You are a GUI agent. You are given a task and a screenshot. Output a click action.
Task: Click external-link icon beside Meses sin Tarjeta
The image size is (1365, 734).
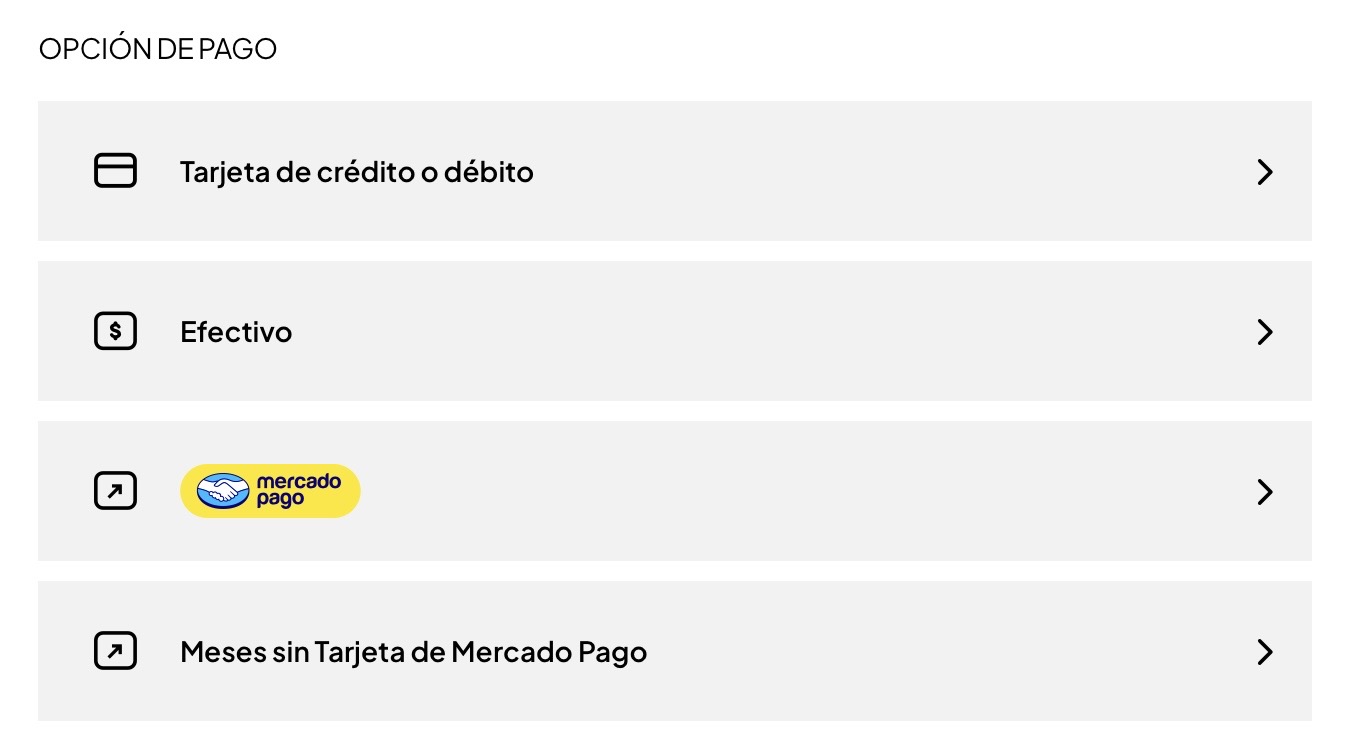[115, 651]
